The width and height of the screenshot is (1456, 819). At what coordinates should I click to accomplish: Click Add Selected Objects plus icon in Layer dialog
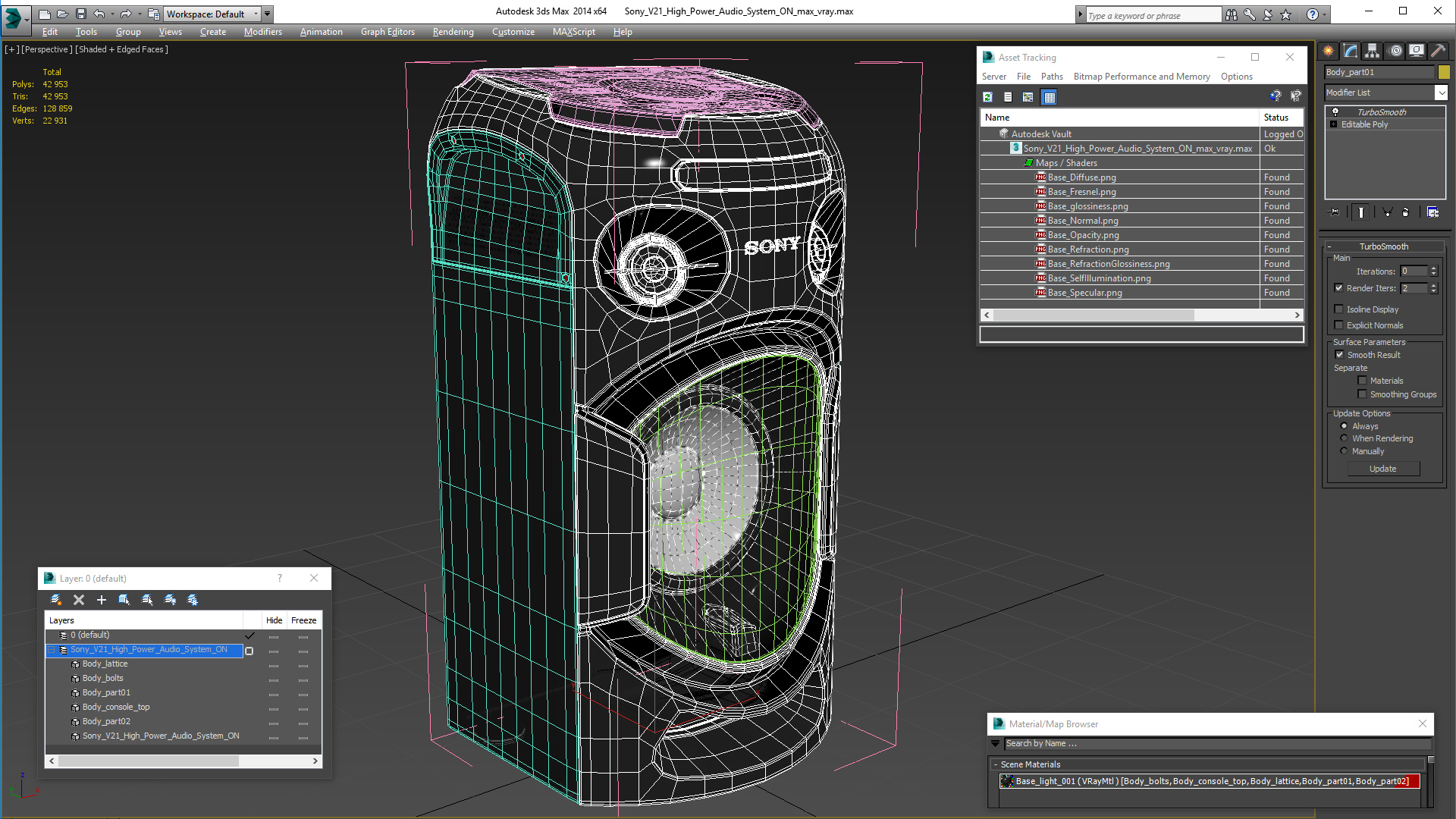point(101,600)
